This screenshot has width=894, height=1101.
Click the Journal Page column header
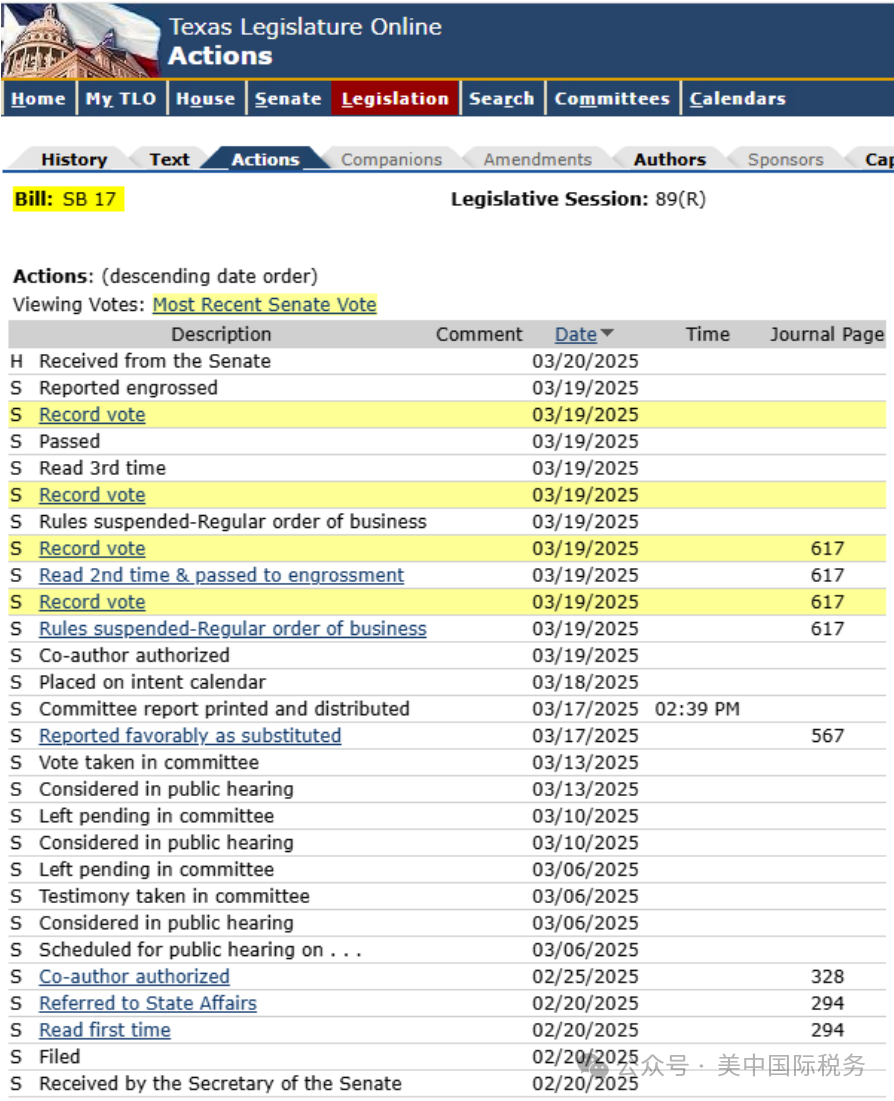point(827,334)
